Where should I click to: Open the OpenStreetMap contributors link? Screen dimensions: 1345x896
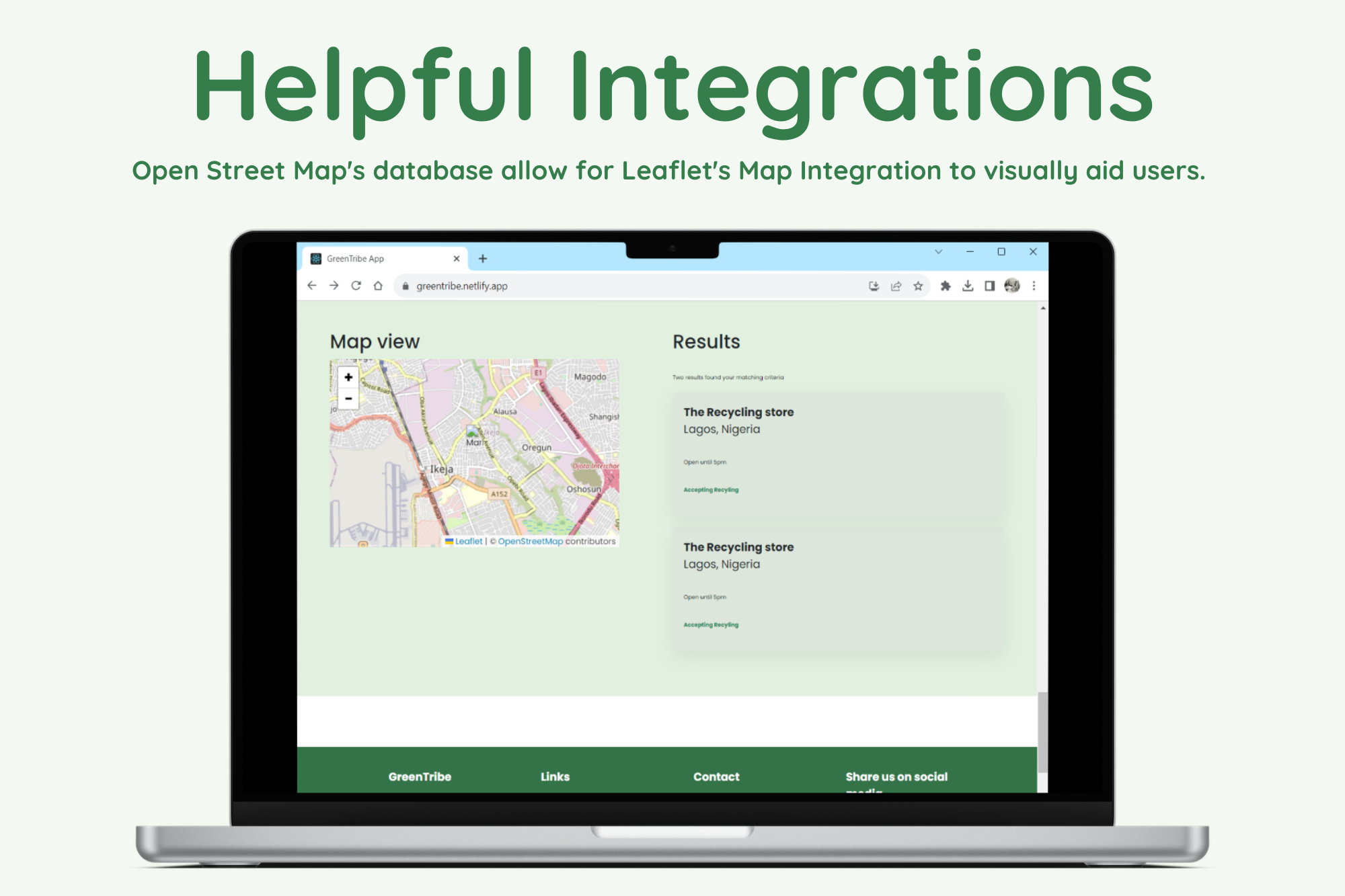coord(530,541)
